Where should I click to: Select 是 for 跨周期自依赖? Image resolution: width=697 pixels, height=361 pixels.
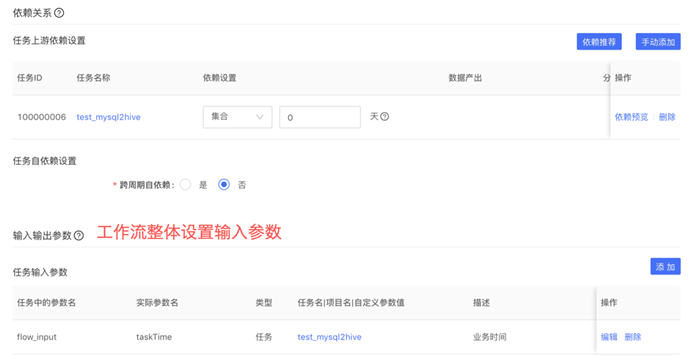pos(185,185)
